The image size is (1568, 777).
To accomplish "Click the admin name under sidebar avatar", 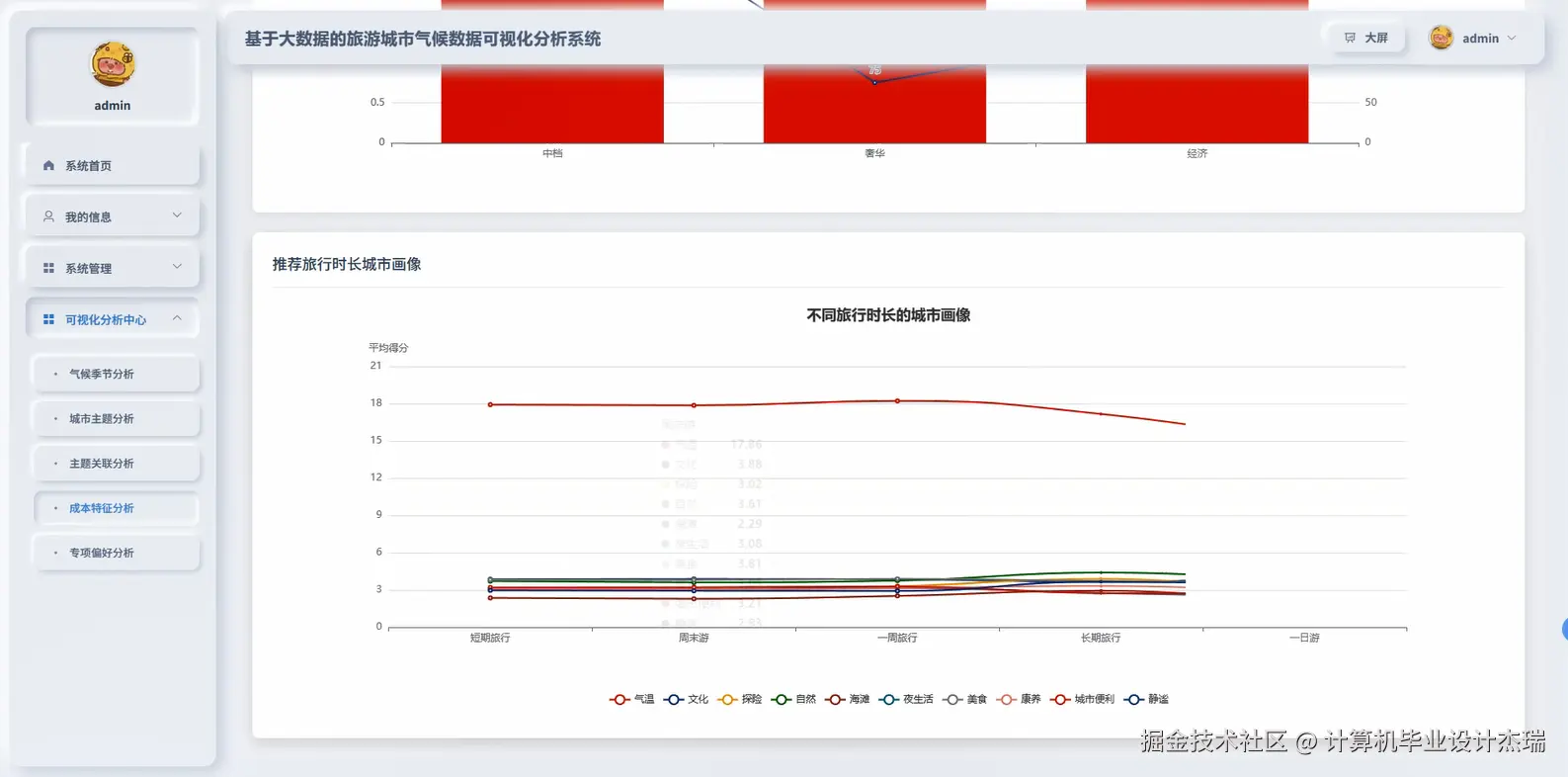I will coord(113,106).
